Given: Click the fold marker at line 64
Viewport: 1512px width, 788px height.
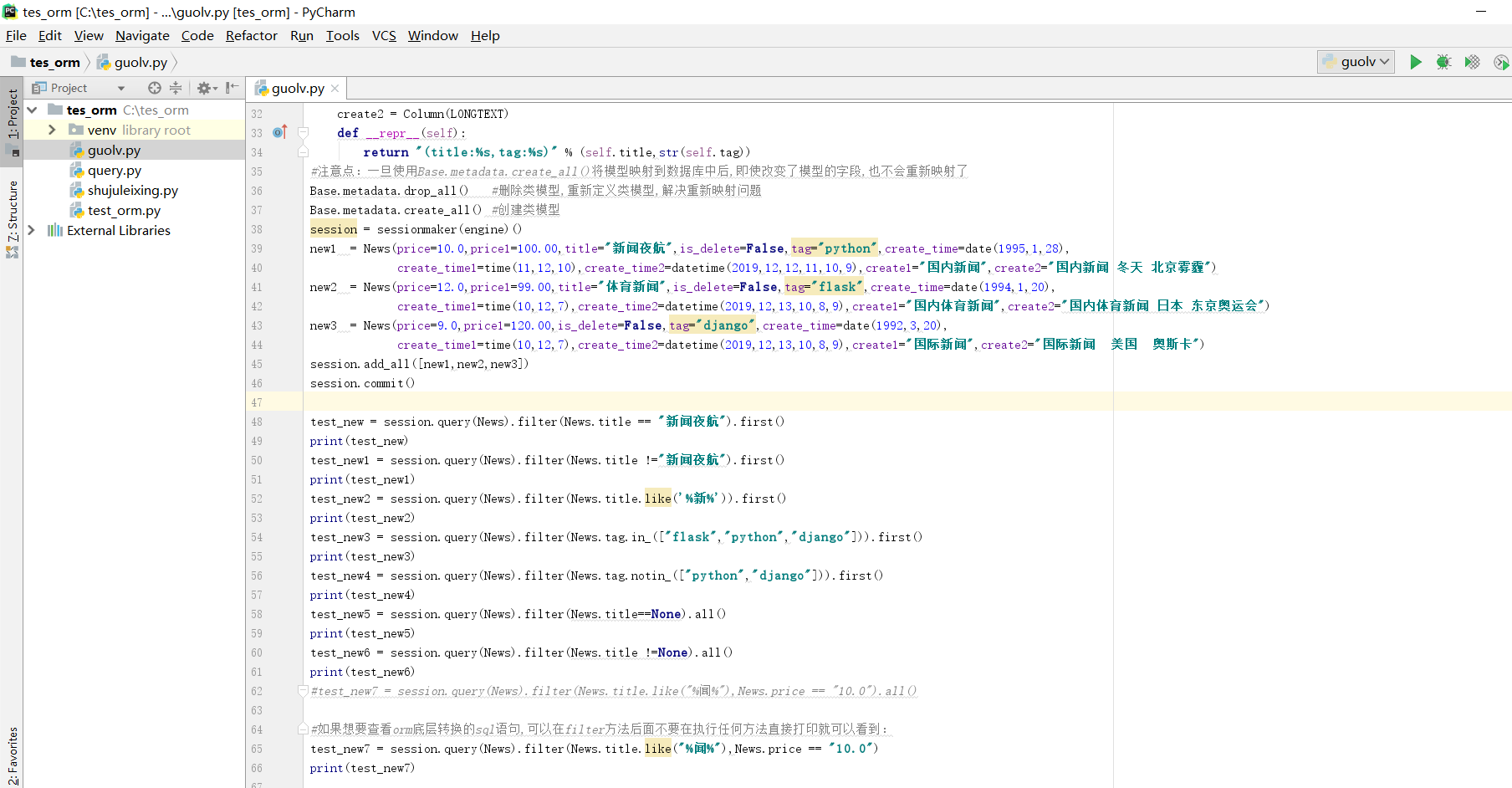Looking at the screenshot, I should tap(304, 729).
